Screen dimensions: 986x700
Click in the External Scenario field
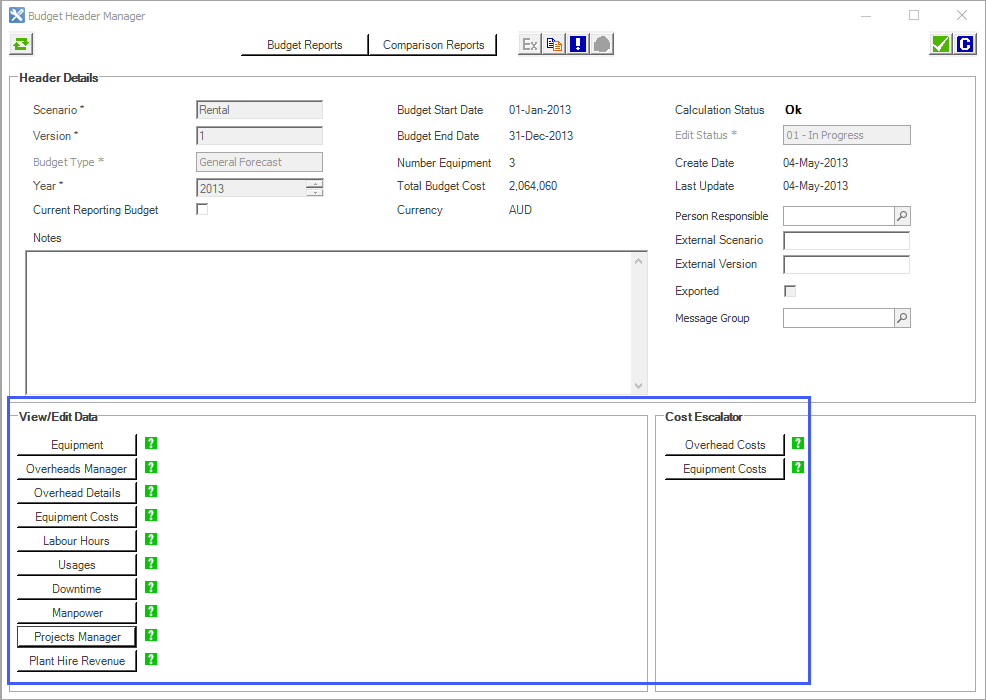[846, 241]
